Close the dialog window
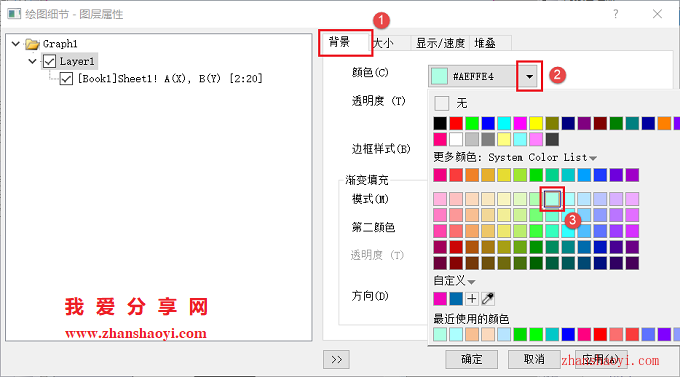 click(657, 14)
